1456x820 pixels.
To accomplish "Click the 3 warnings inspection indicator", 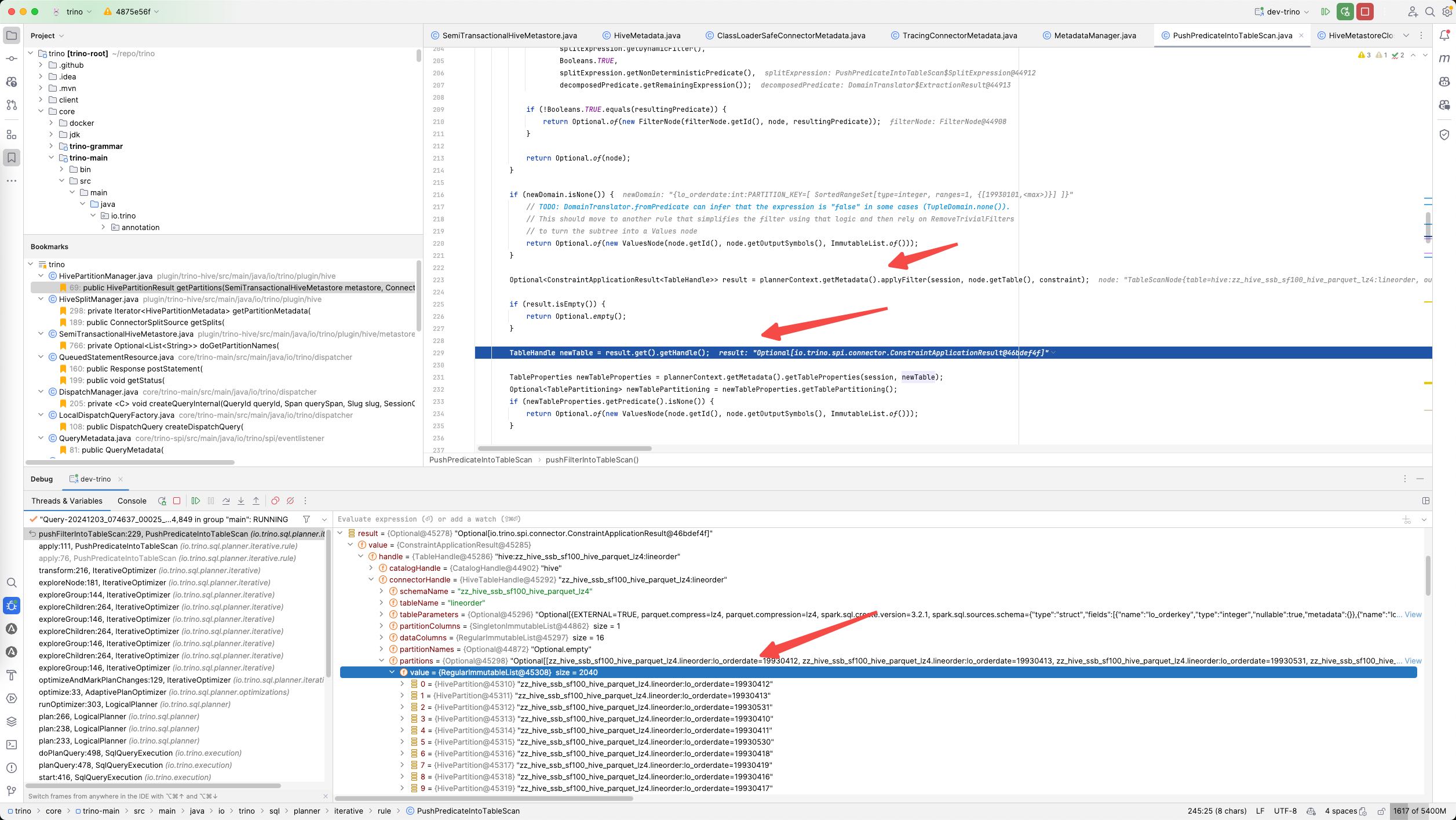I will (1364, 55).
